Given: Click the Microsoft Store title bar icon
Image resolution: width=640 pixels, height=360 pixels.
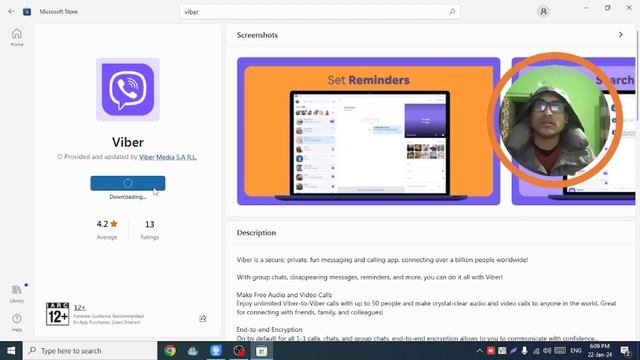Looking at the screenshot, I should click(x=27, y=11).
